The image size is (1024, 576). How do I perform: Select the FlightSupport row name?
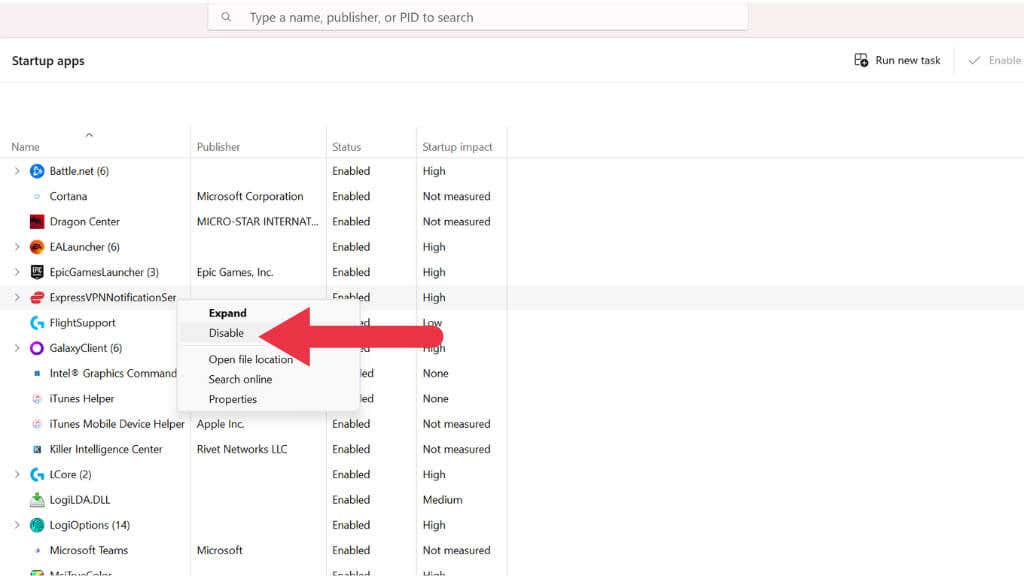(82, 323)
